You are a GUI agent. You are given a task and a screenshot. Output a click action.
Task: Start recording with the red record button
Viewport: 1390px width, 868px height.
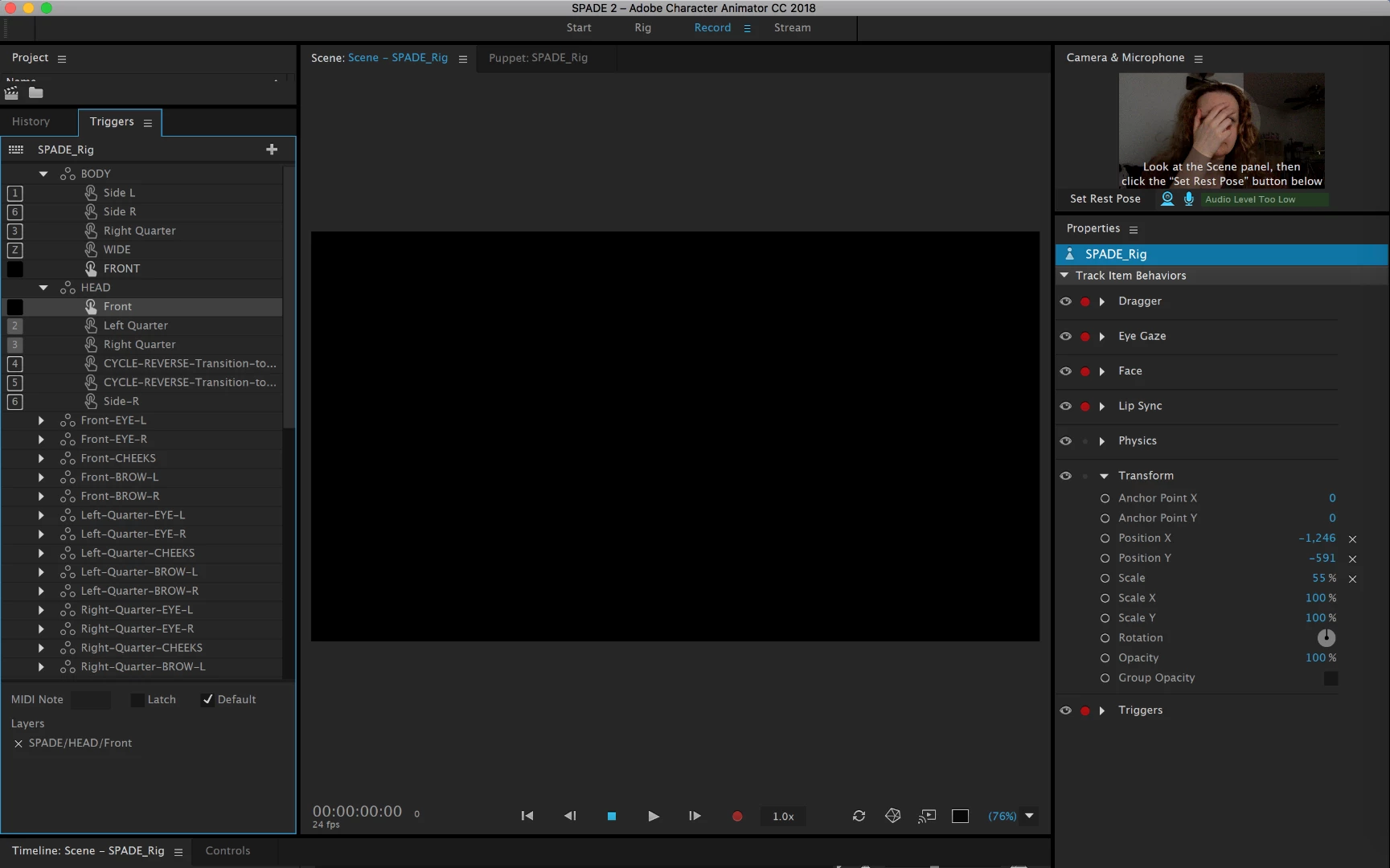737,816
